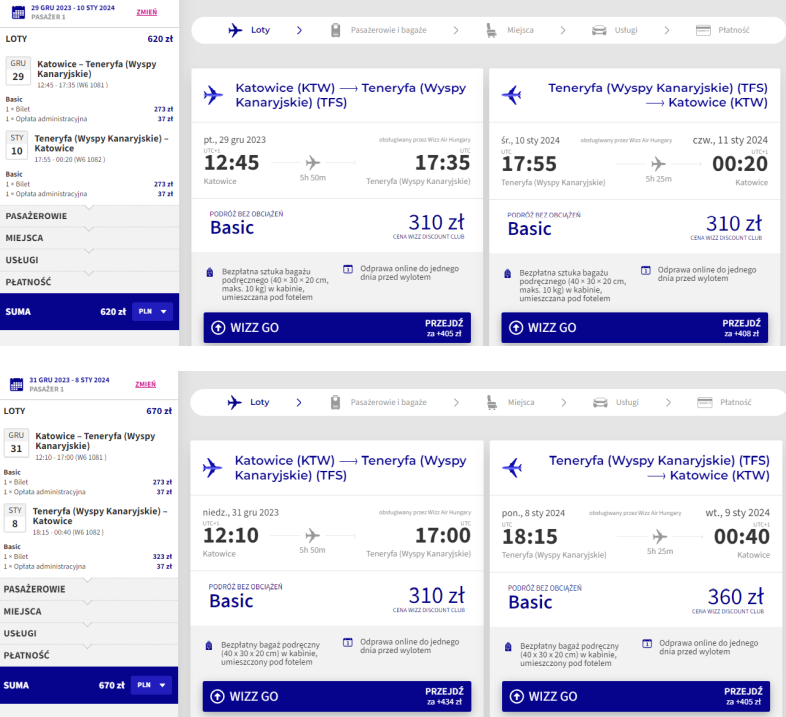Click ZMIEŃ link next to 29 GRU dates
This screenshot has width=786, height=717.
147,12
